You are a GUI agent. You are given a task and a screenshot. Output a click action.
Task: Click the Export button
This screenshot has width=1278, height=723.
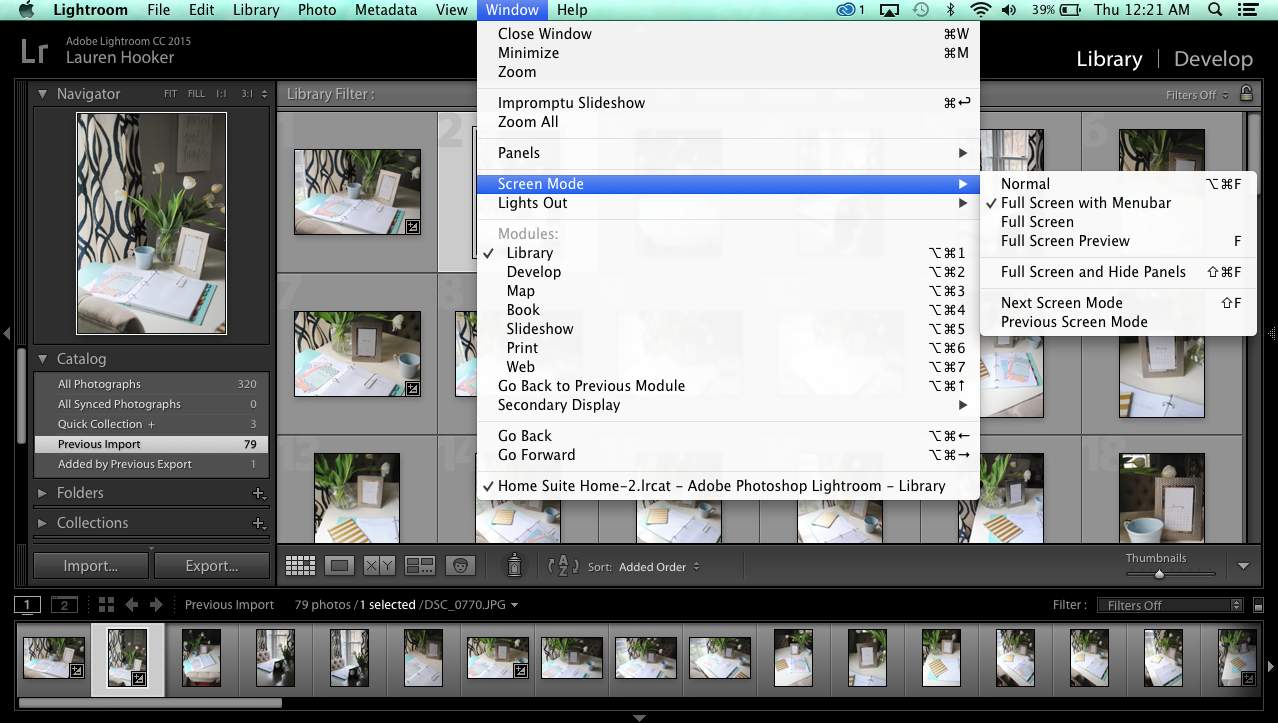(212, 565)
